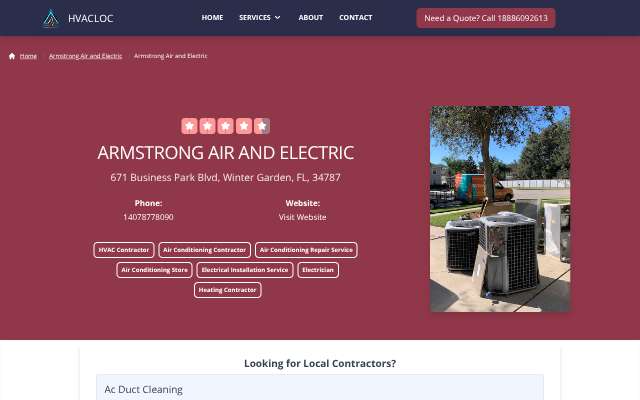Click the fourth rating star
Viewport: 640px width, 400px height.
click(x=244, y=126)
